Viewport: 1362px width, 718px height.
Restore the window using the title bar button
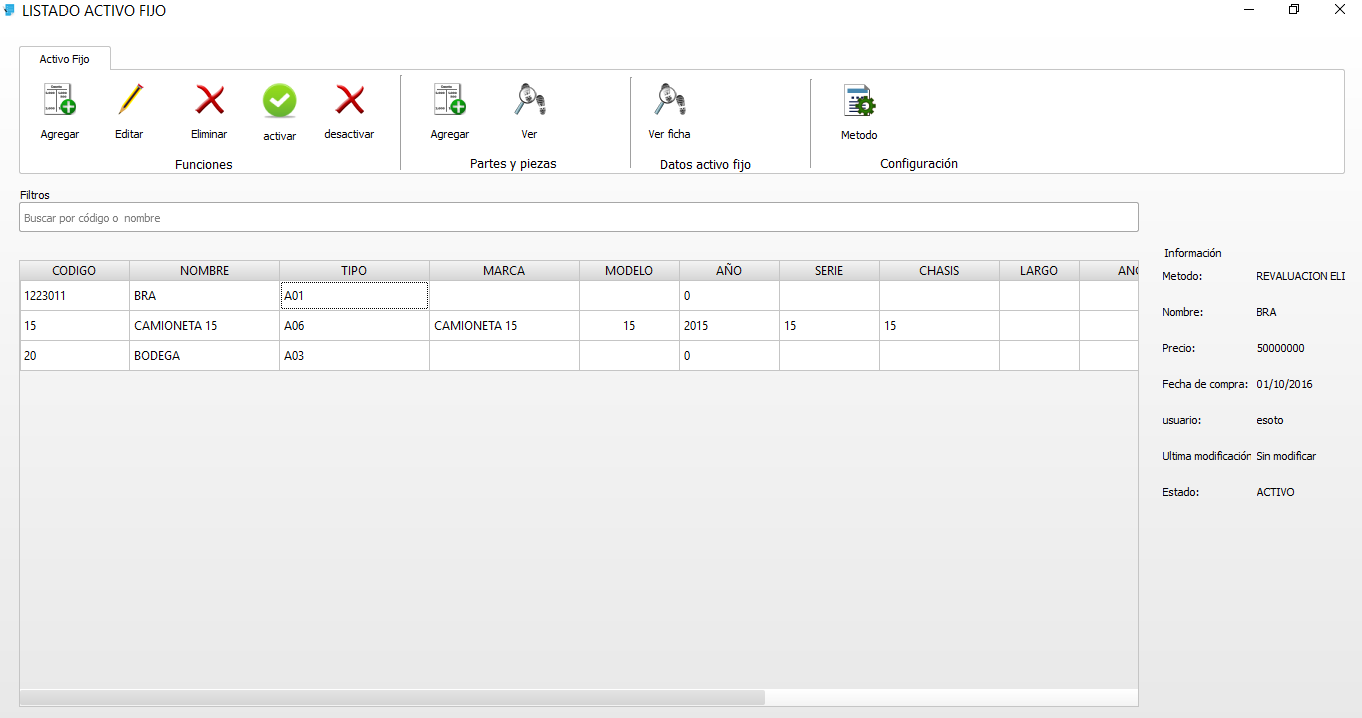pyautogui.click(x=1294, y=10)
